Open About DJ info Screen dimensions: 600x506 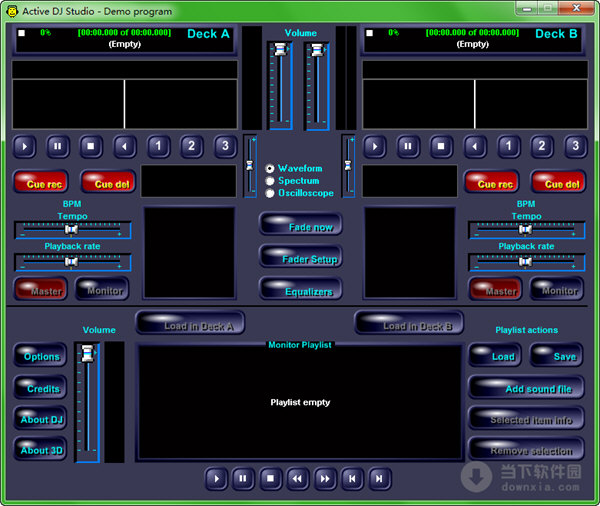click(x=40, y=418)
